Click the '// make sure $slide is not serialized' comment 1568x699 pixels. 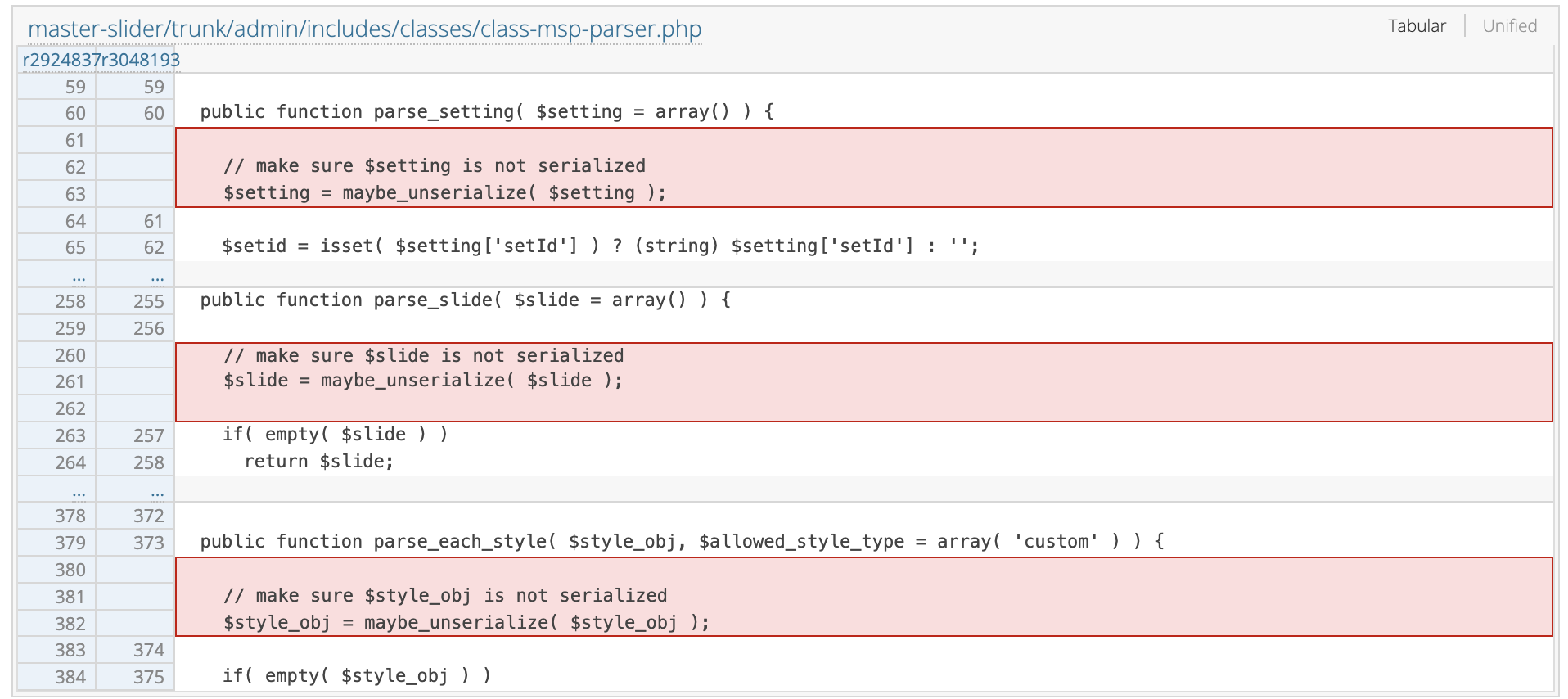pos(424,356)
